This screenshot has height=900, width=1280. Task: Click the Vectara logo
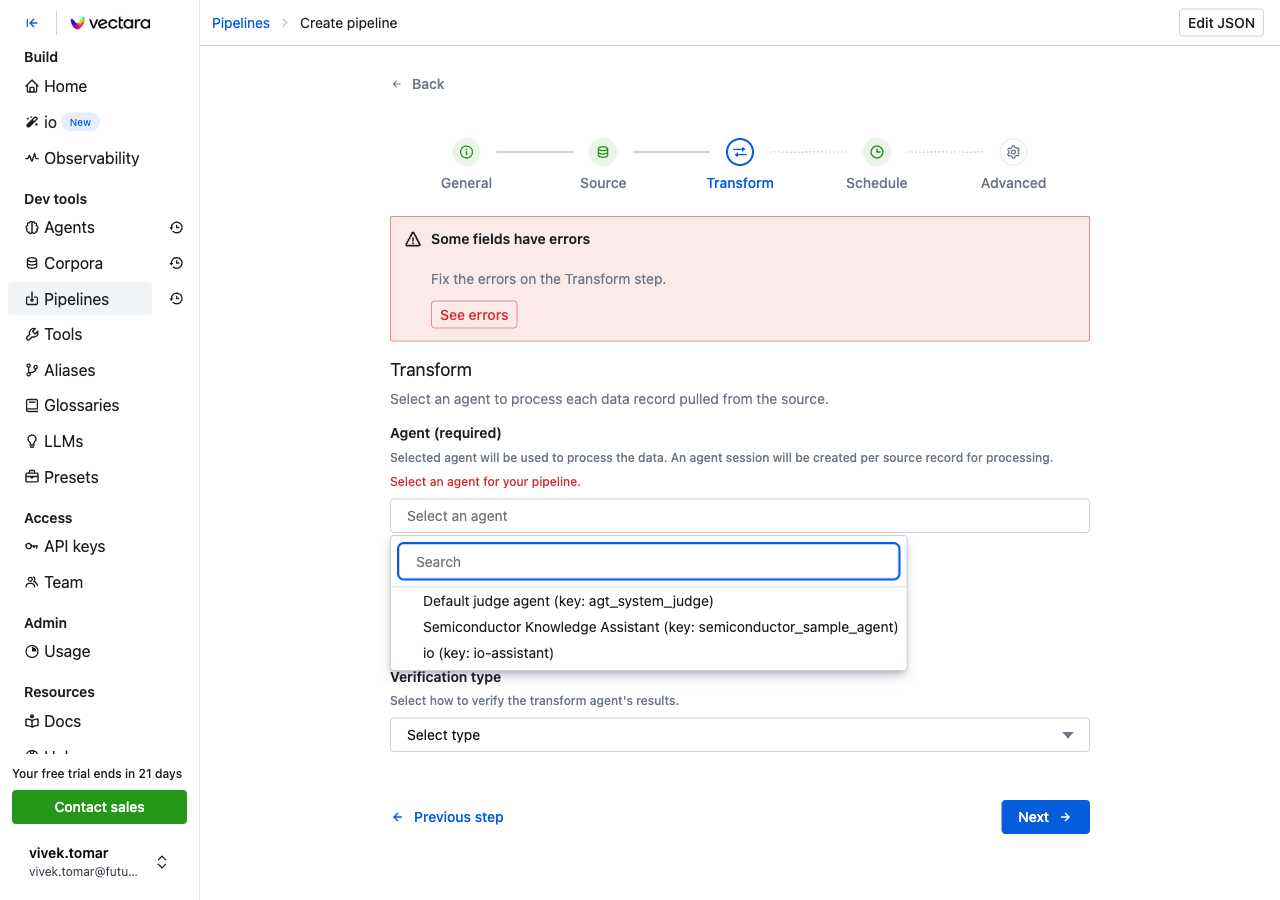click(x=110, y=23)
